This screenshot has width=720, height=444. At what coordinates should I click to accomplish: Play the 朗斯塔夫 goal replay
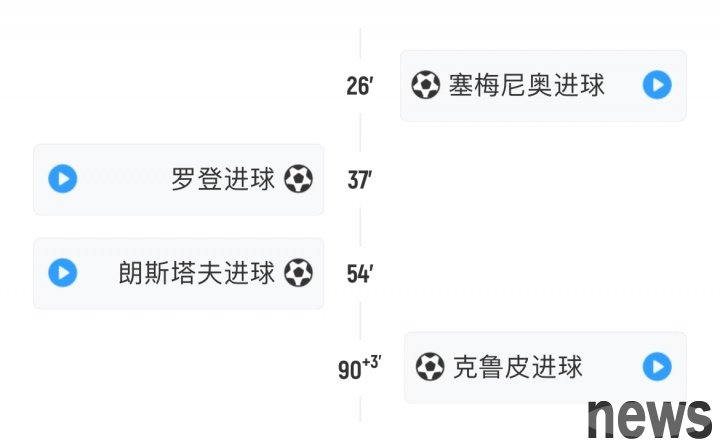(63, 273)
